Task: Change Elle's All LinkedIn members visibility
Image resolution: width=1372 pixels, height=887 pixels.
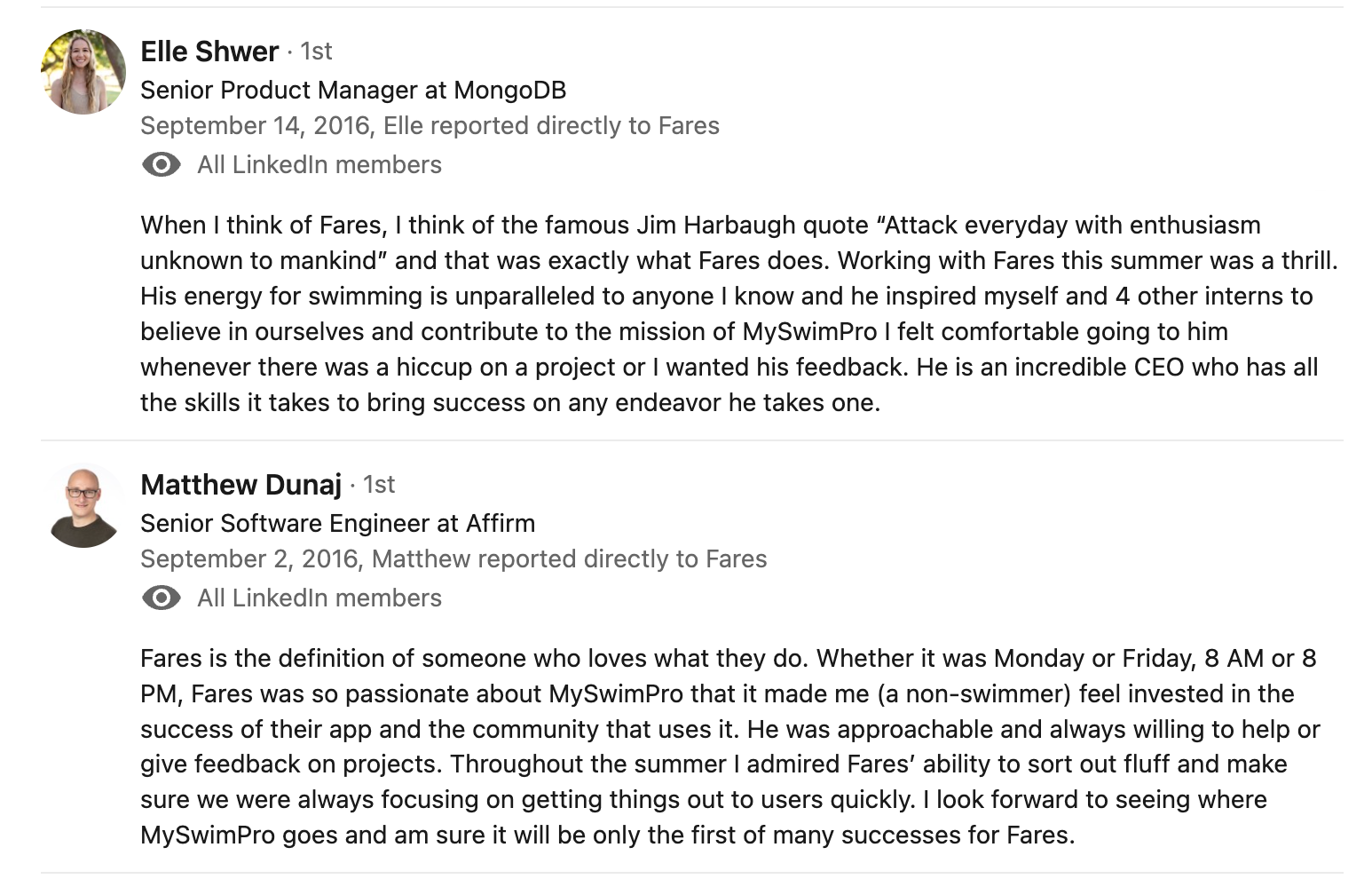Action: [x=319, y=165]
